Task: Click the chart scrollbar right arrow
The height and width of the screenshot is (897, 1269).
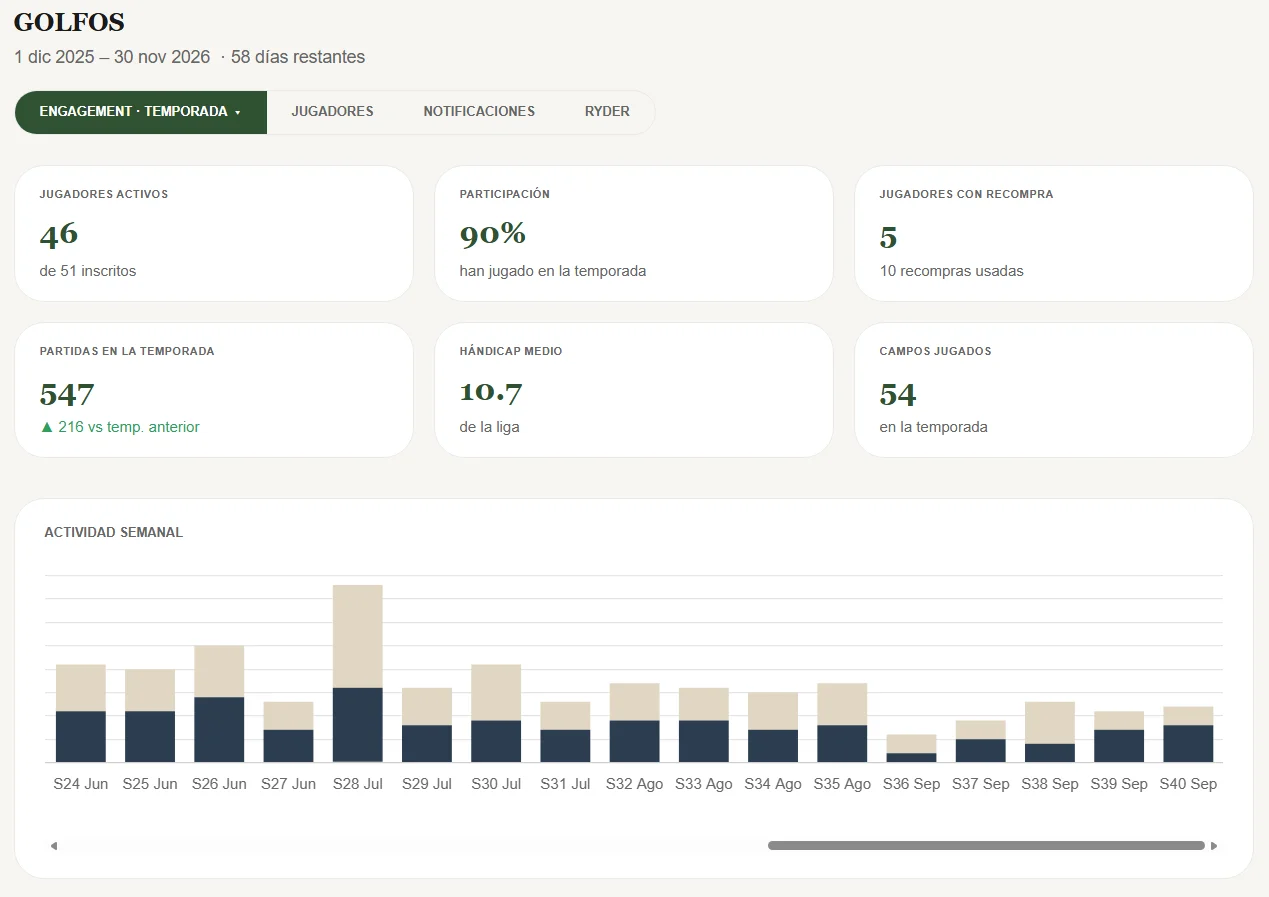Action: [1214, 846]
